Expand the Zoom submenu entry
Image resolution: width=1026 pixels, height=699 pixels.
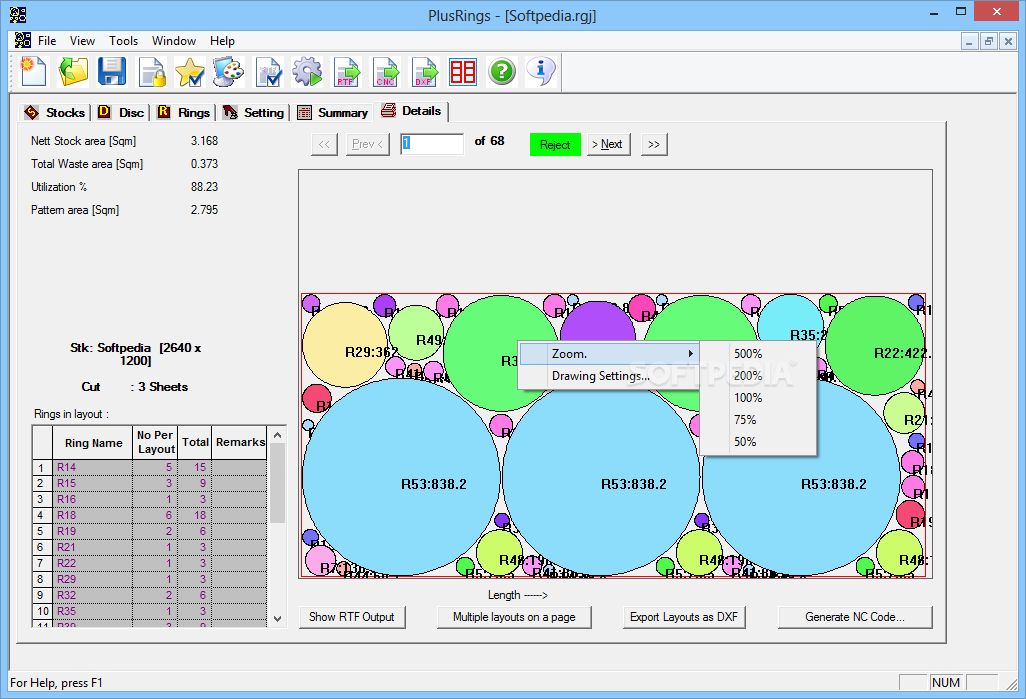pyautogui.click(x=609, y=353)
